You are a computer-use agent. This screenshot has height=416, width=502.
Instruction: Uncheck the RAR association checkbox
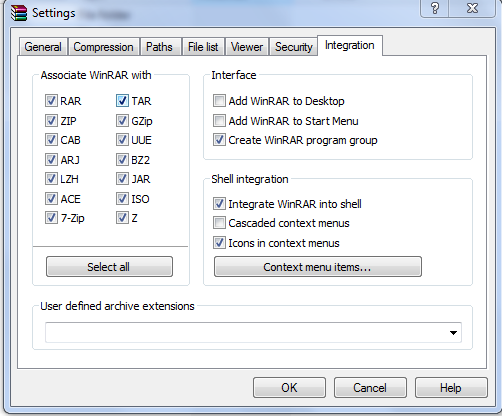[51, 101]
